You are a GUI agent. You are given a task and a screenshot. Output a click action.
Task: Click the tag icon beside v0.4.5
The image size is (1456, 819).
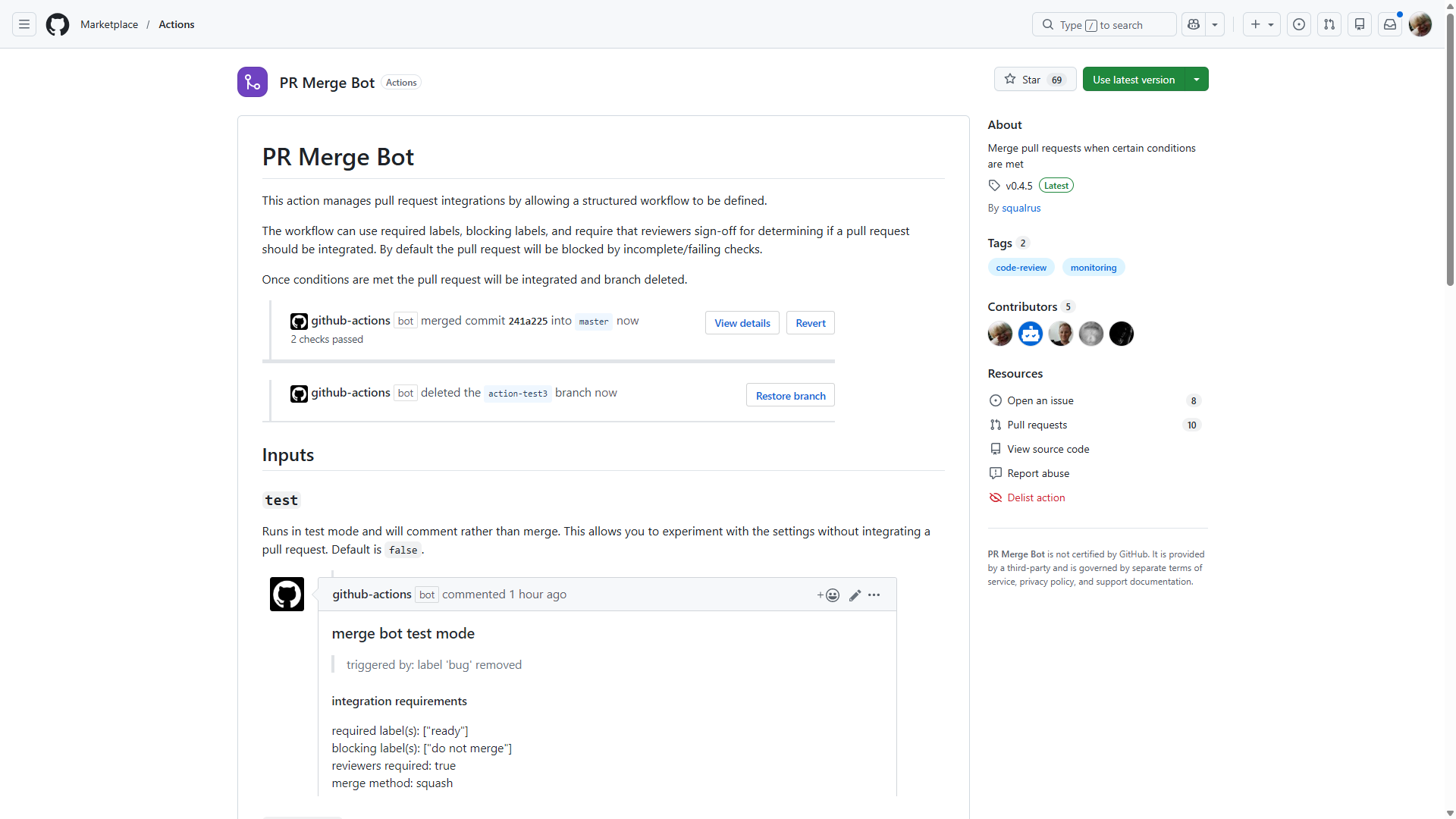coord(994,185)
